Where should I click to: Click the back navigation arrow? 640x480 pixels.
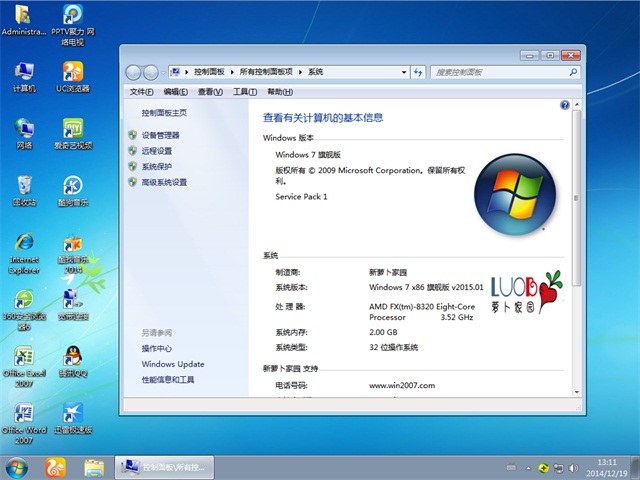(134, 72)
